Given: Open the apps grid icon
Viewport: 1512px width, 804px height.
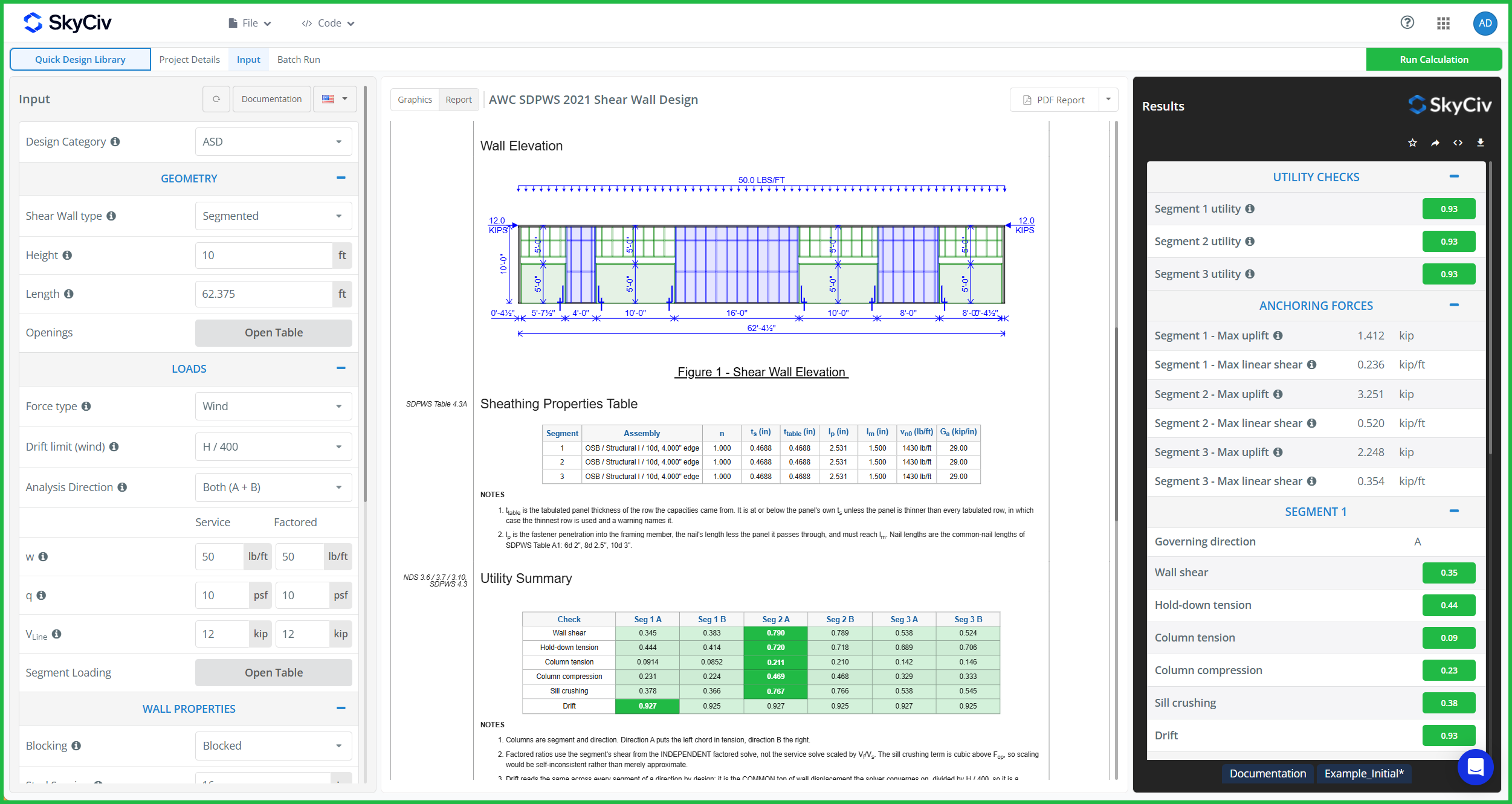Looking at the screenshot, I should tap(1444, 23).
